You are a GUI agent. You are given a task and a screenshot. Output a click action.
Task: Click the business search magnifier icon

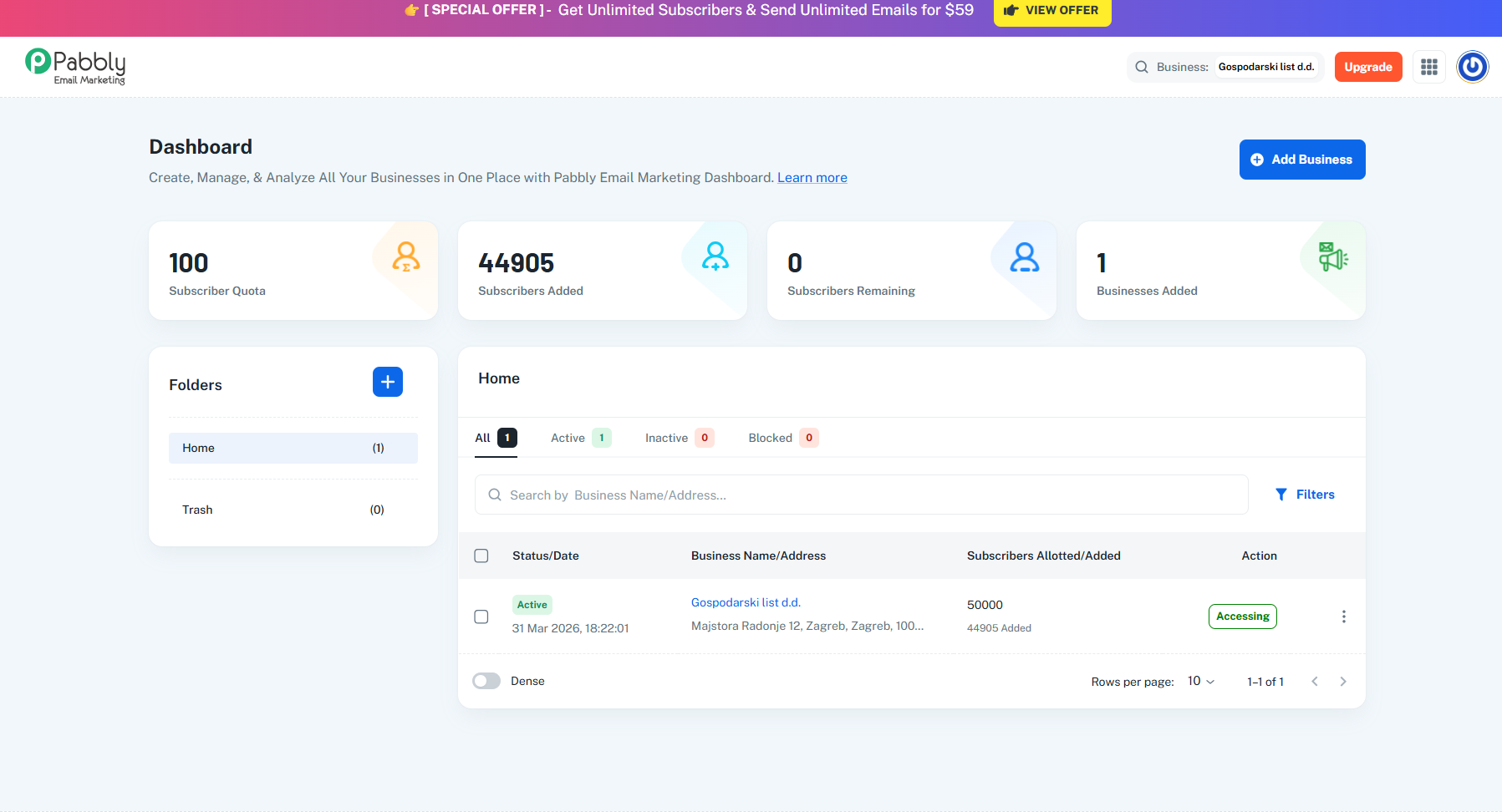[x=1142, y=67]
